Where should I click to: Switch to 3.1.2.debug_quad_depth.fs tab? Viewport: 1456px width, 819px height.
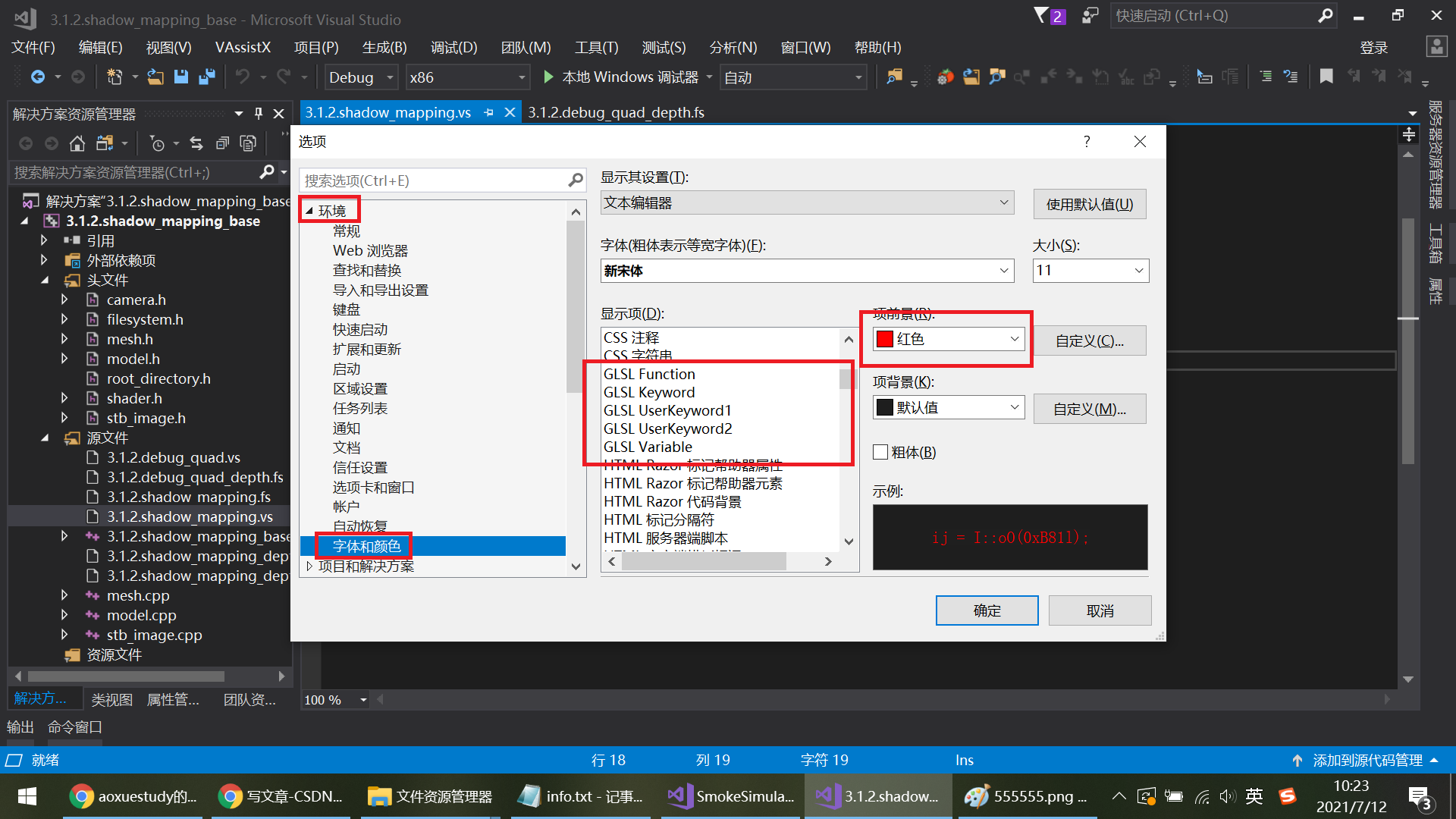[616, 113]
